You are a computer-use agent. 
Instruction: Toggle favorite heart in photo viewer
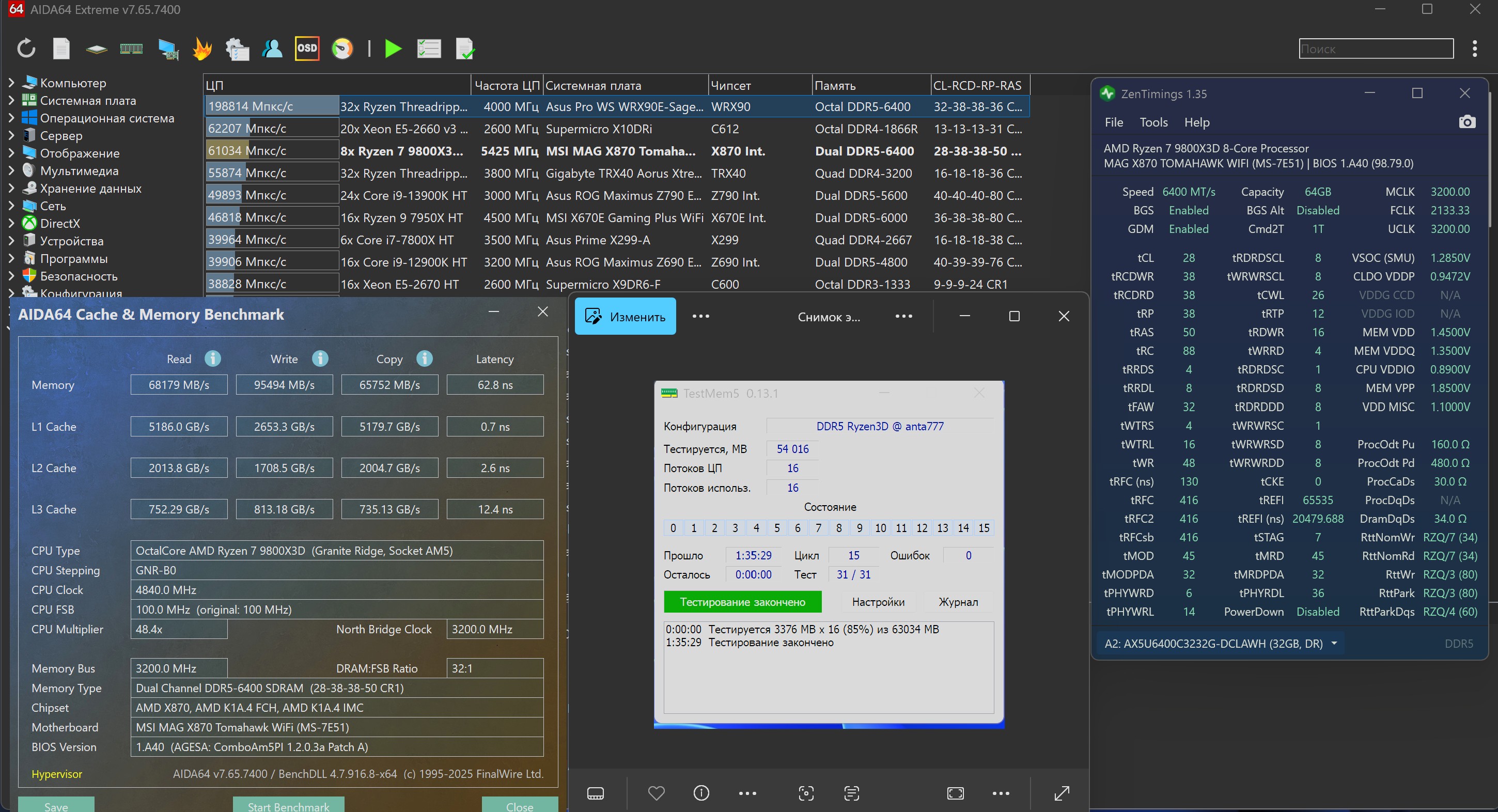[656, 793]
